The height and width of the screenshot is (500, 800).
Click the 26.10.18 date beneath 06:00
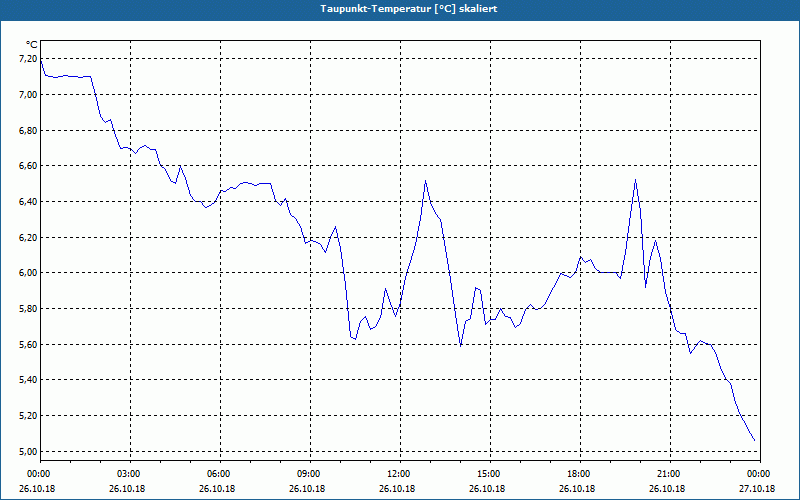coord(218,489)
